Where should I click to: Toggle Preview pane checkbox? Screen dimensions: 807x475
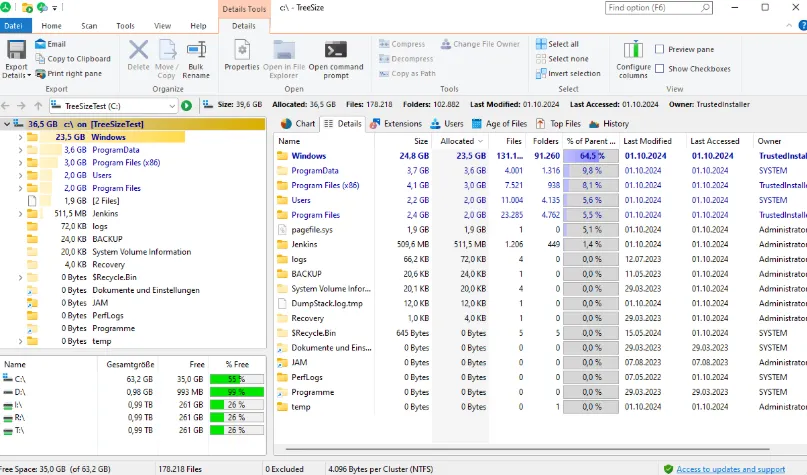tap(659, 49)
